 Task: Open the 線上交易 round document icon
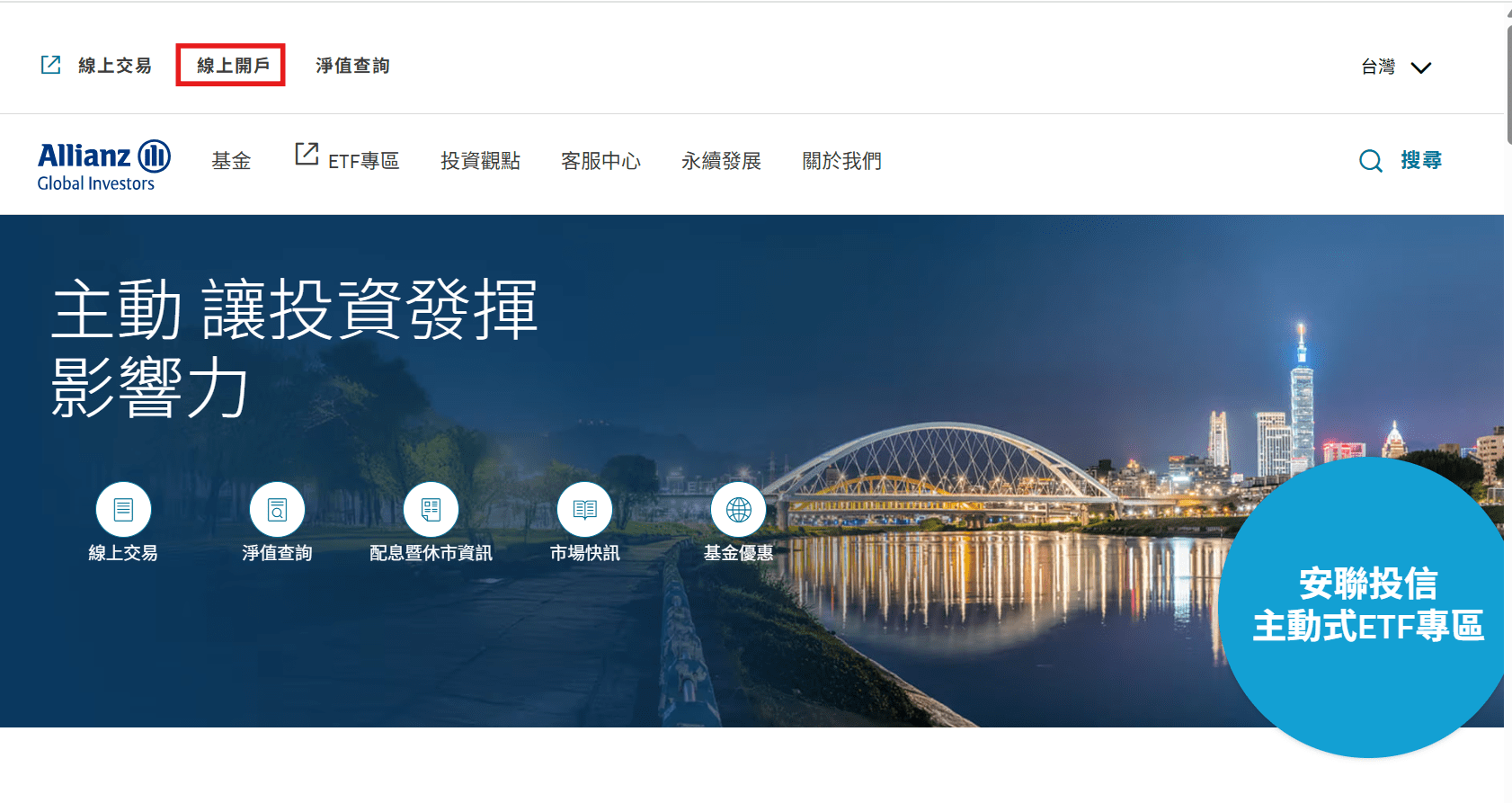click(123, 510)
